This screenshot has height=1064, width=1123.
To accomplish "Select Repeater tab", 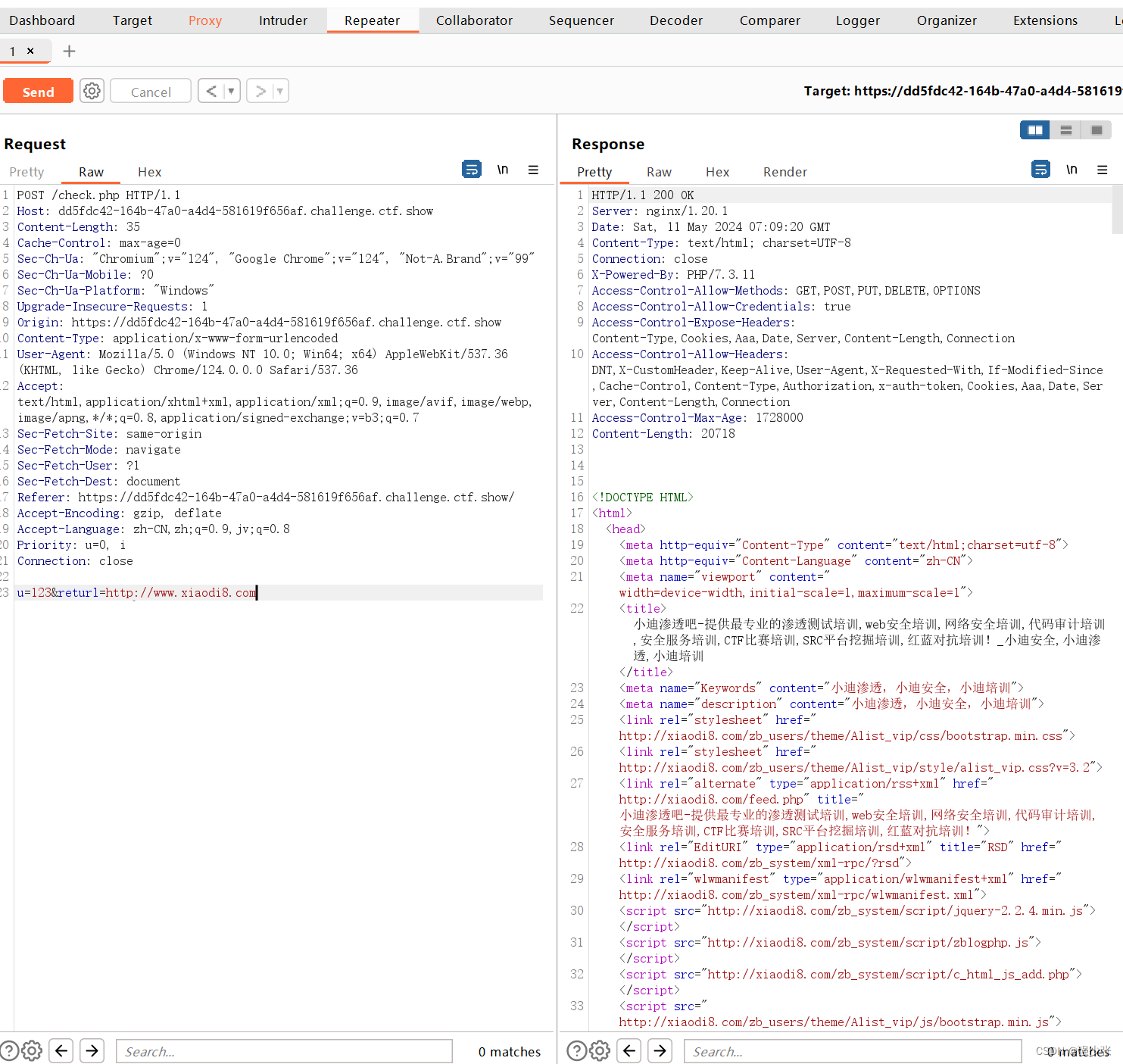I will (x=373, y=20).
